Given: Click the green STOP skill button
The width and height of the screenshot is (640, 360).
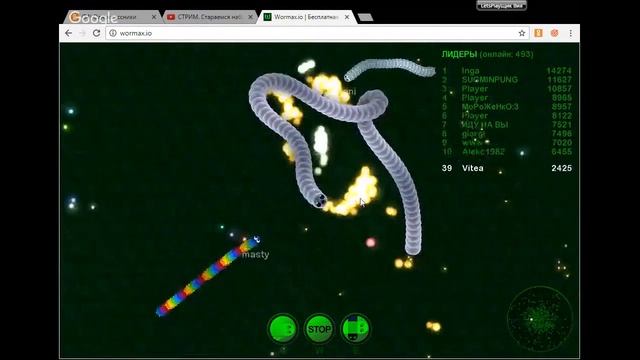Looking at the screenshot, I should [319, 329].
